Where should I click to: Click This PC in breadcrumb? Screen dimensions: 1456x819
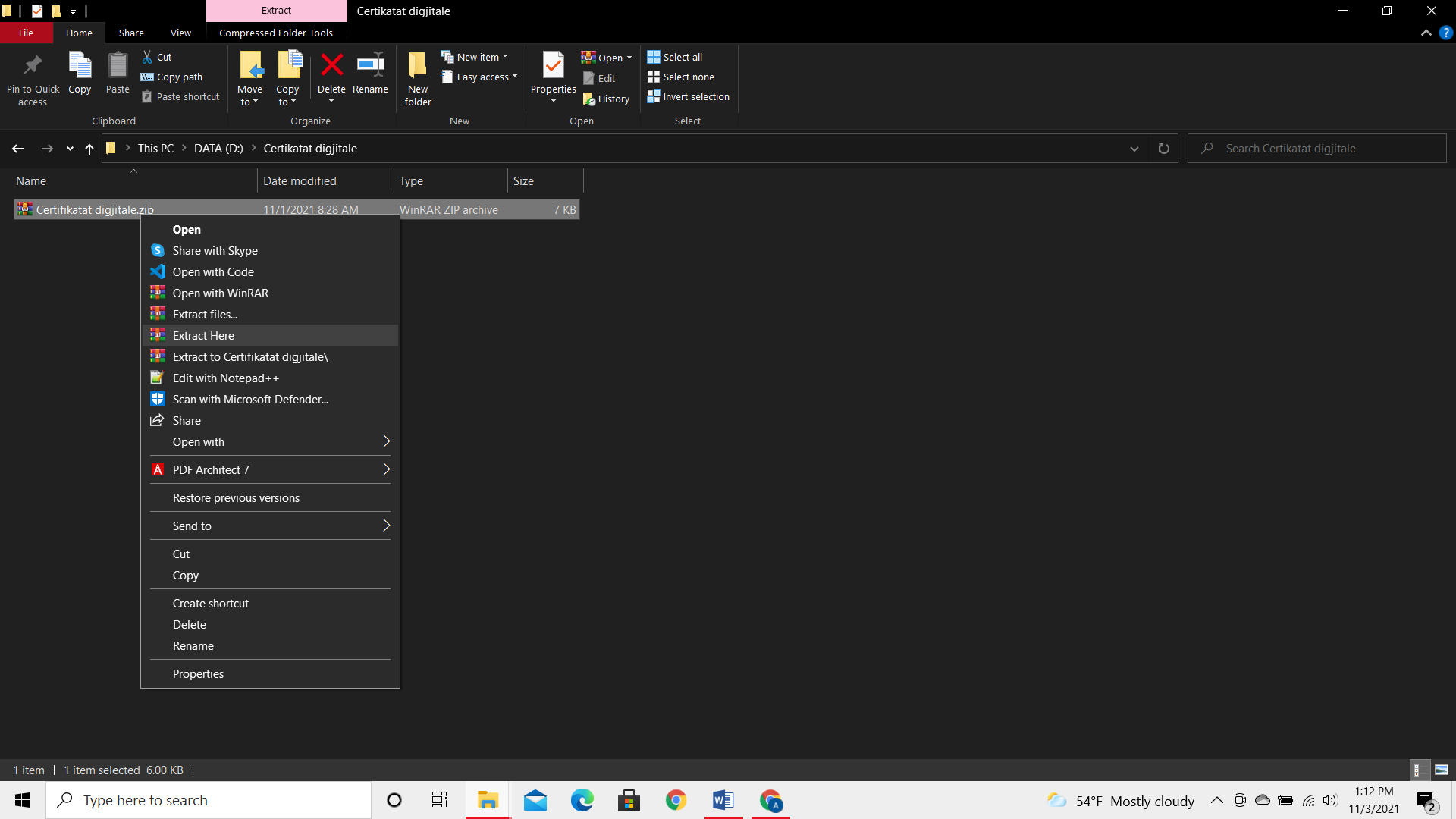pyautogui.click(x=155, y=149)
